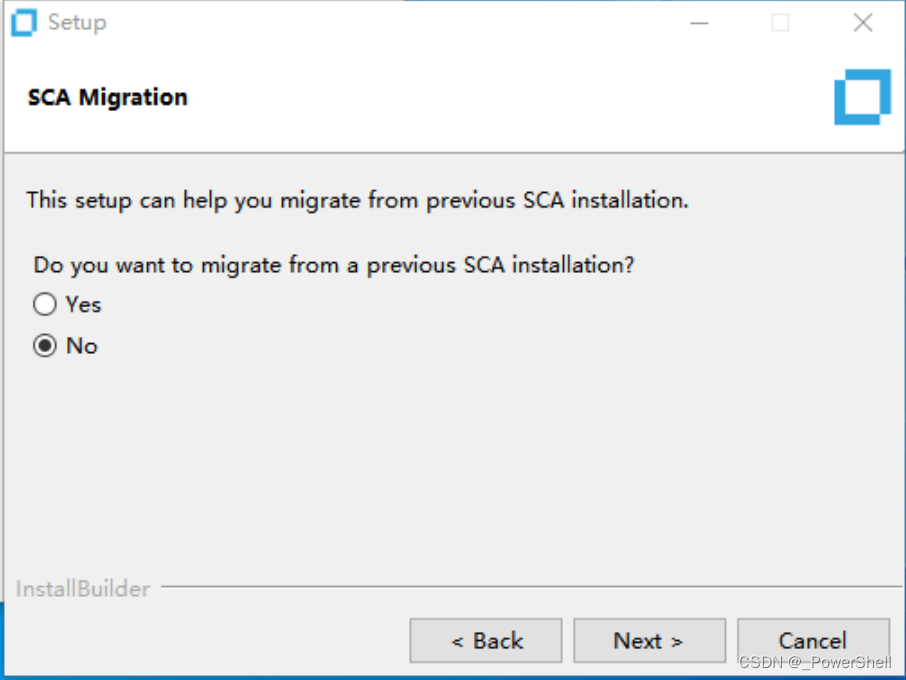Click the CSDN @_PowerShell watermark

click(x=816, y=663)
